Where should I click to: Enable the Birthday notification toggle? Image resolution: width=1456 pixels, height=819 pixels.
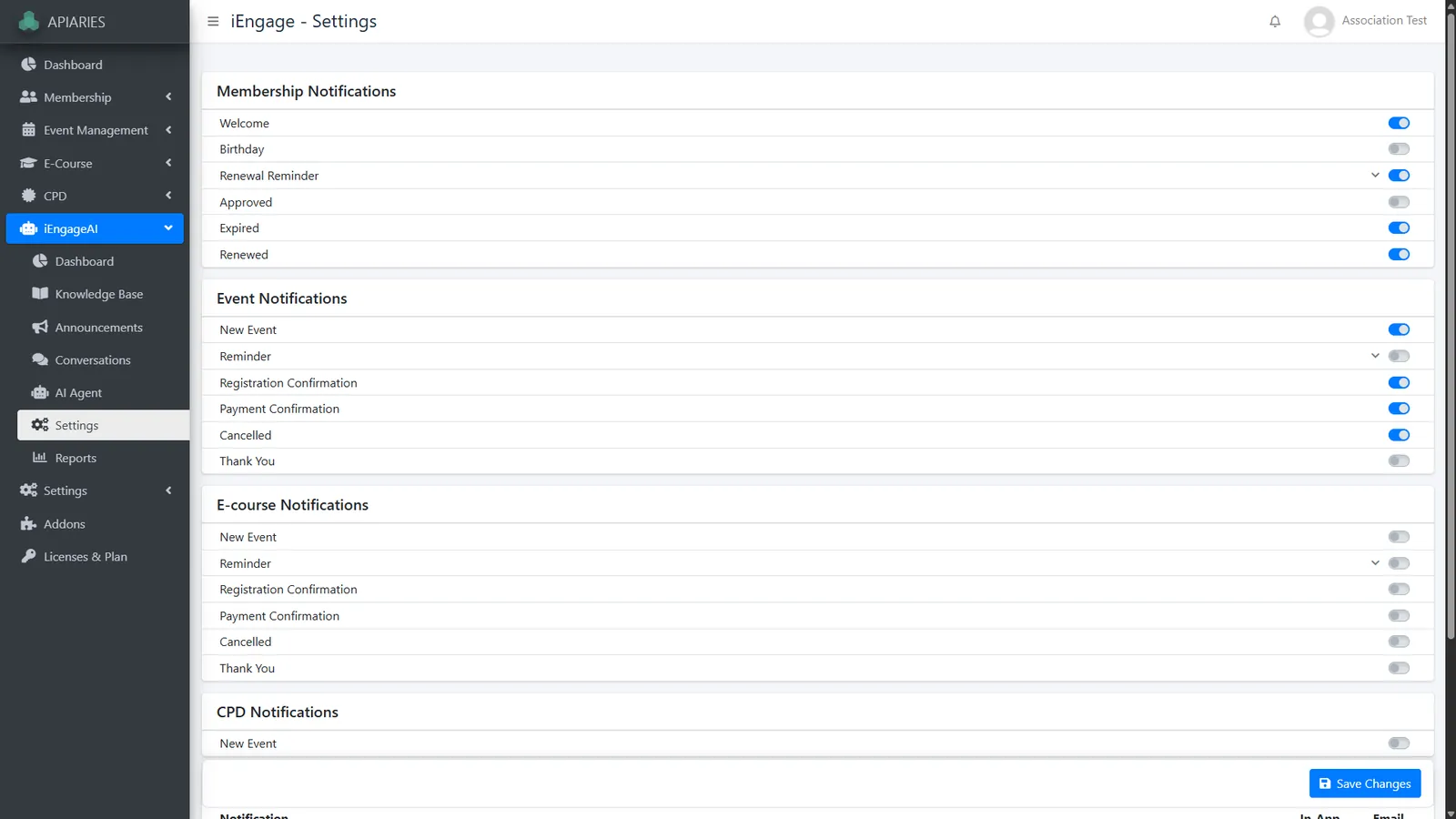pos(1399,149)
